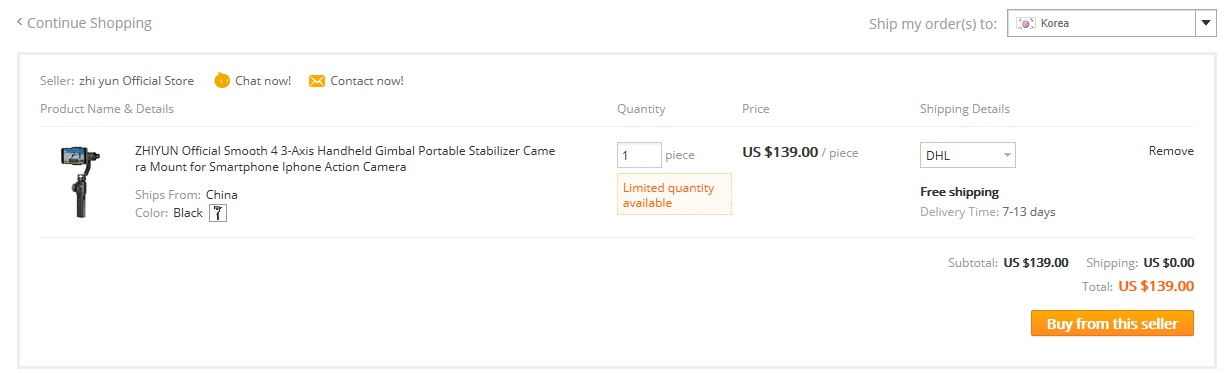
Task: Open the zhi yun Official Store seller page
Action: pyautogui.click(x=137, y=81)
